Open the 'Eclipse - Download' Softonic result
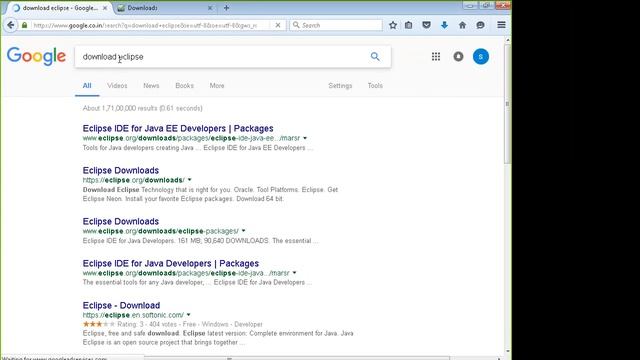This screenshot has width=640, height=360. tap(121, 305)
